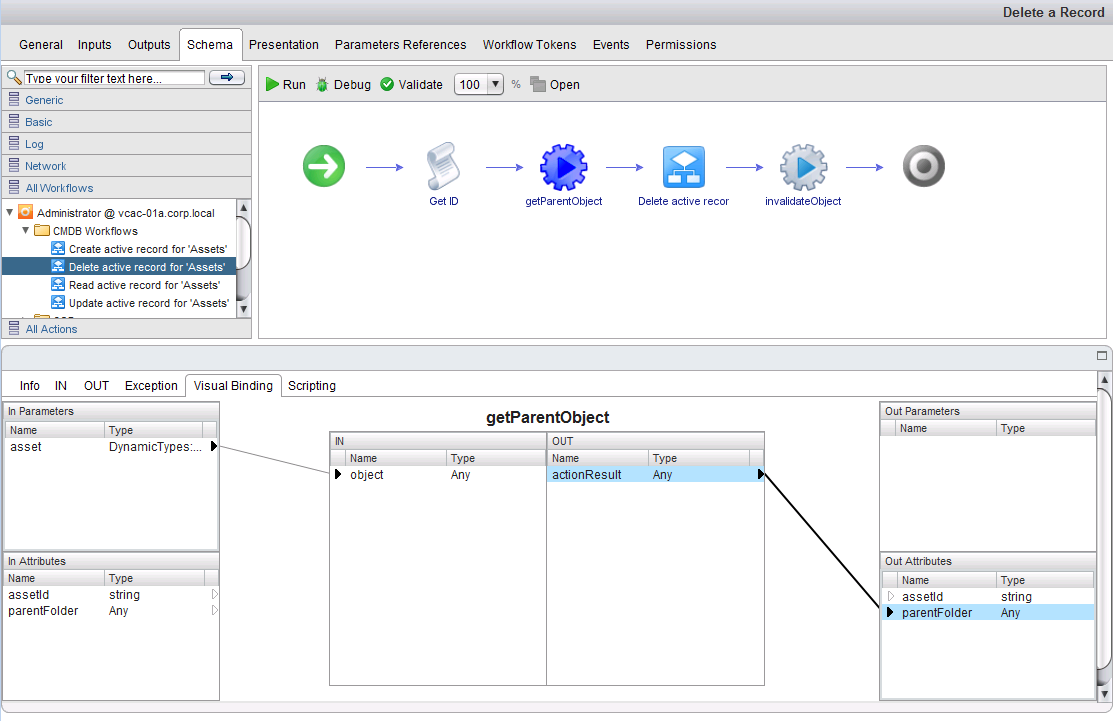Click the assetId In Attributes binding arrow
This screenshot has width=1113, height=721.
(214, 594)
